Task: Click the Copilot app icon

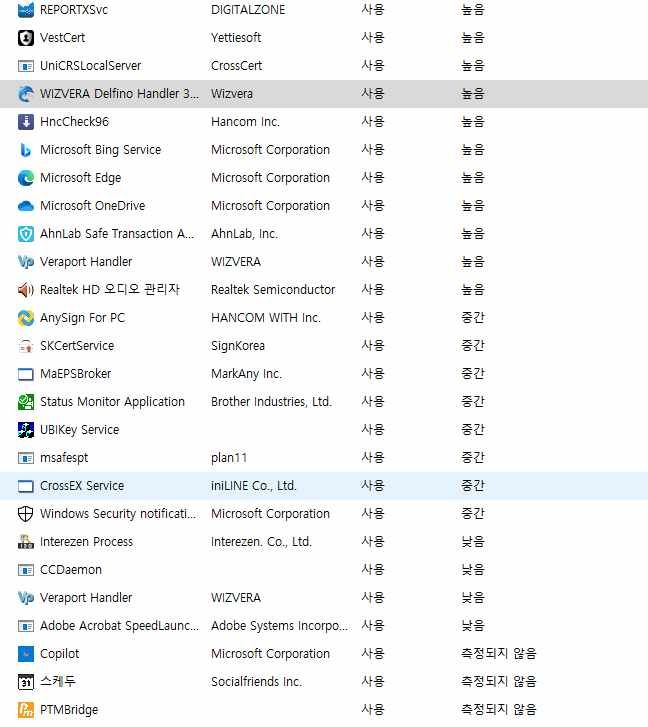Action: pyautogui.click(x=26, y=654)
